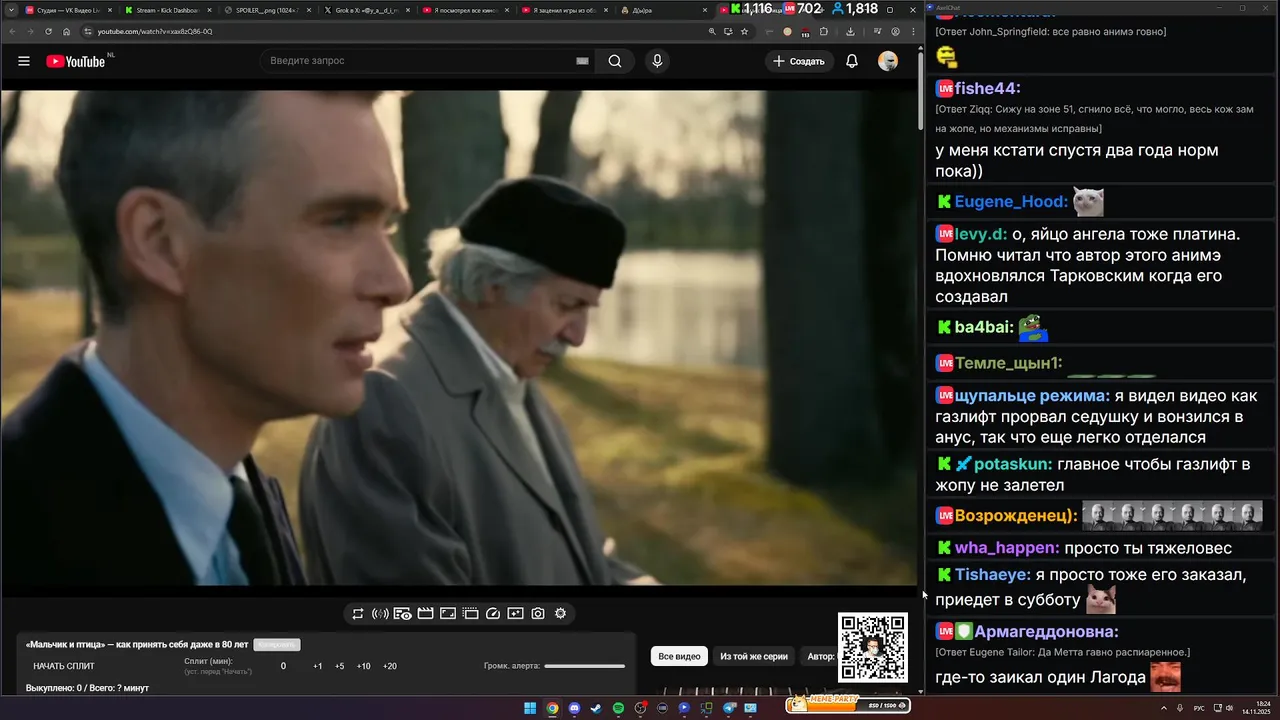The height and width of the screenshot is (720, 1280).
Task: Click username wha_happen in chat
Action: (x=1007, y=548)
